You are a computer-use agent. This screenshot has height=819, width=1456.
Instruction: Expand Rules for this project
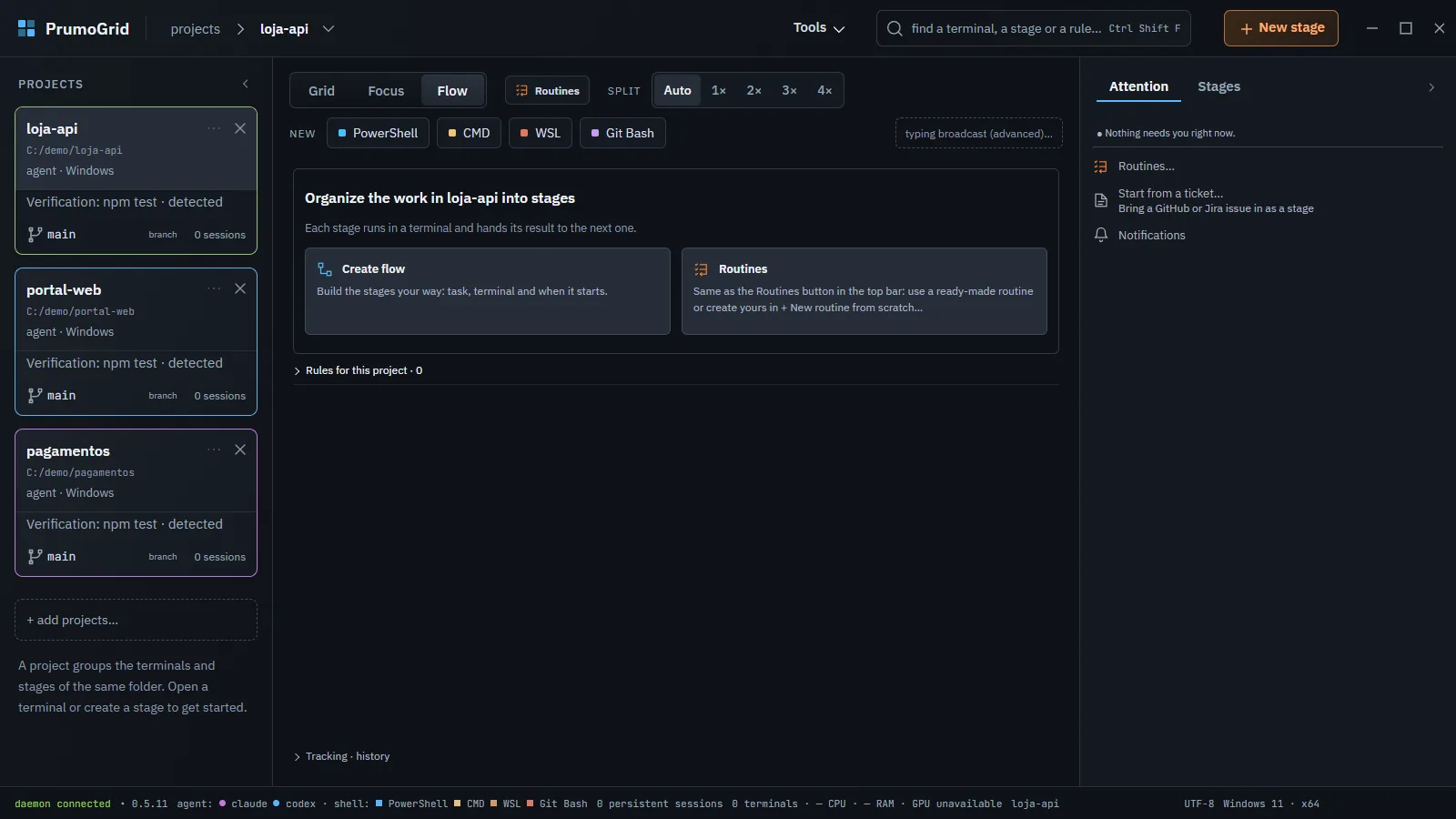(x=359, y=370)
